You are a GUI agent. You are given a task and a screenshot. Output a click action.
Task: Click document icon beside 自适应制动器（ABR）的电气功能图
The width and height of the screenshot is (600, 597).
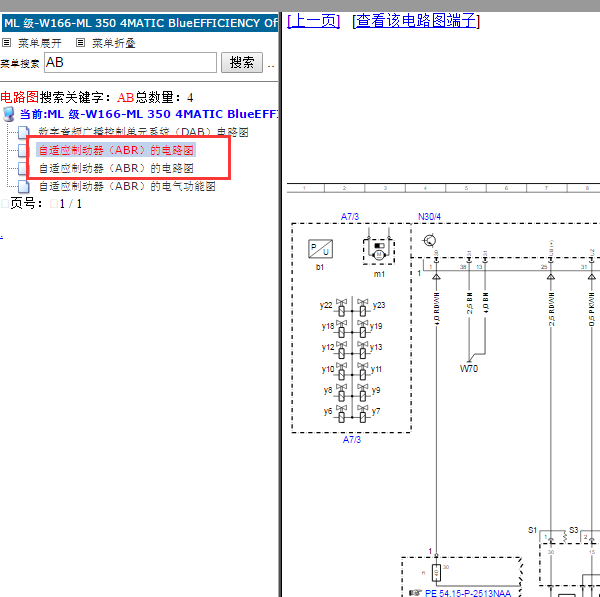pos(23,187)
